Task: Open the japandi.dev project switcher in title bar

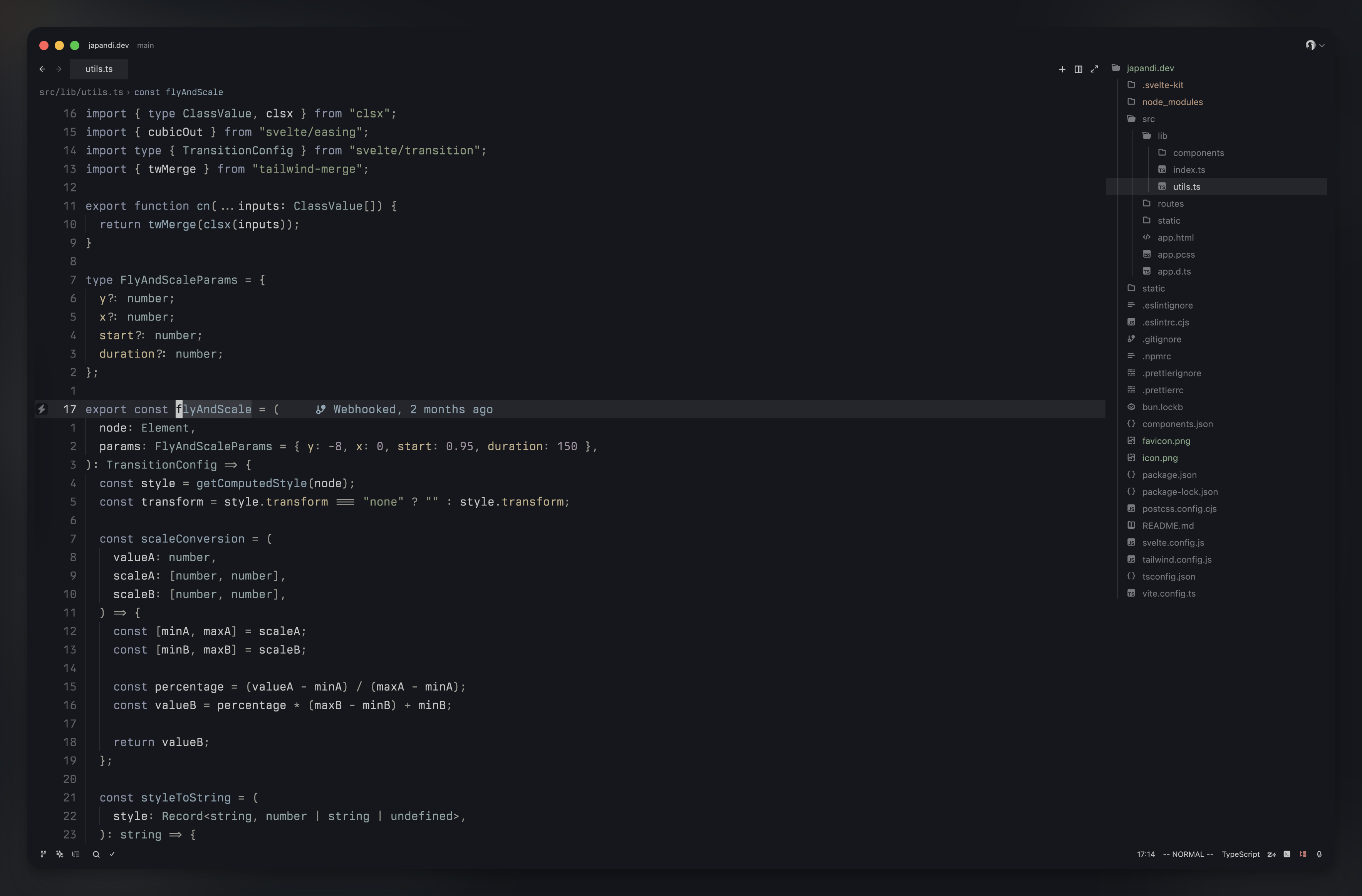Action: (109, 45)
